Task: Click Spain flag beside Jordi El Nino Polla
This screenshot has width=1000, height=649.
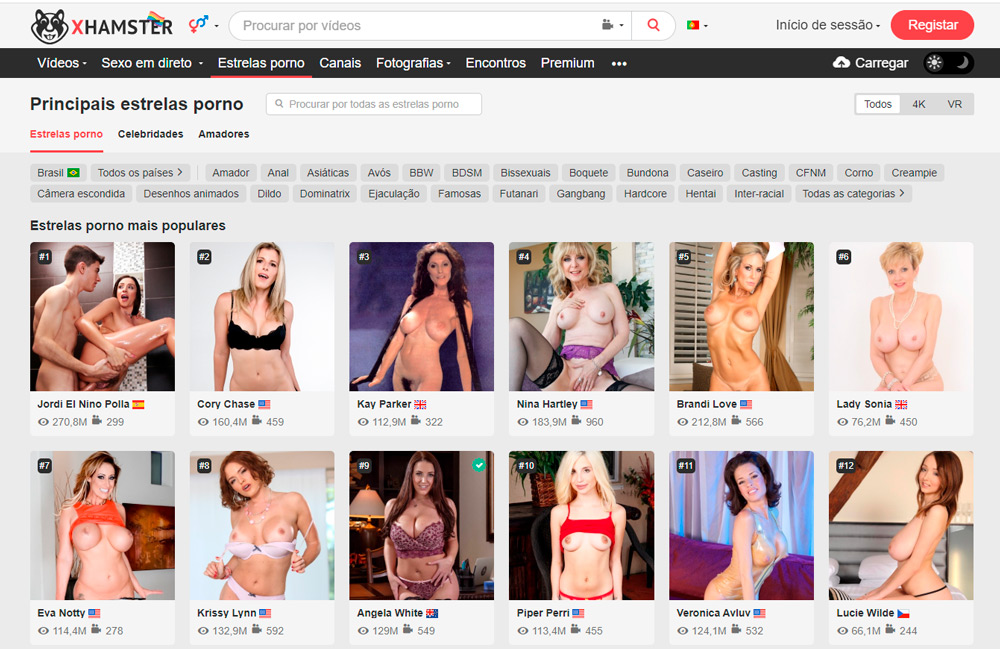Action: (x=138, y=404)
